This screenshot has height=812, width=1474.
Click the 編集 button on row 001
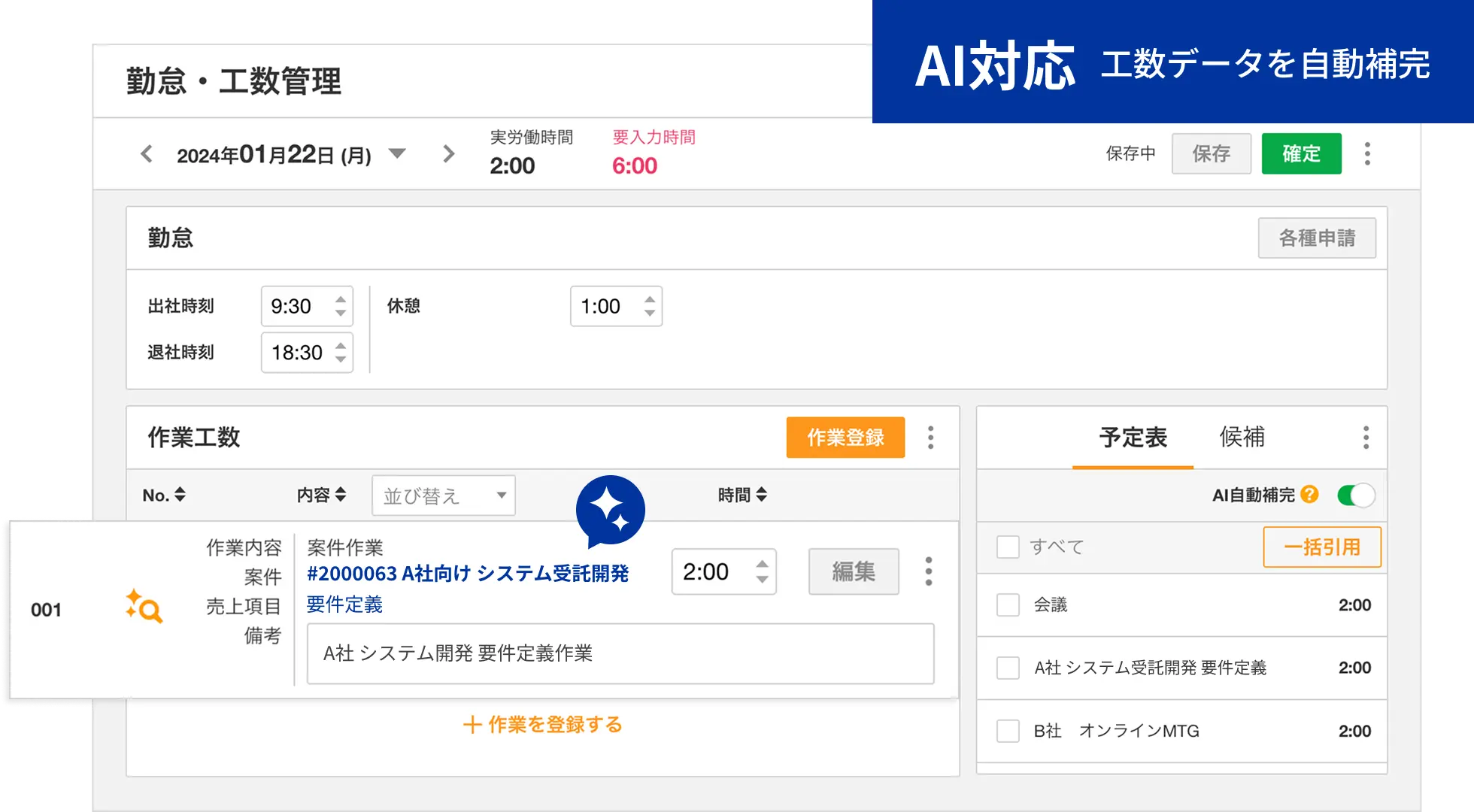click(854, 572)
